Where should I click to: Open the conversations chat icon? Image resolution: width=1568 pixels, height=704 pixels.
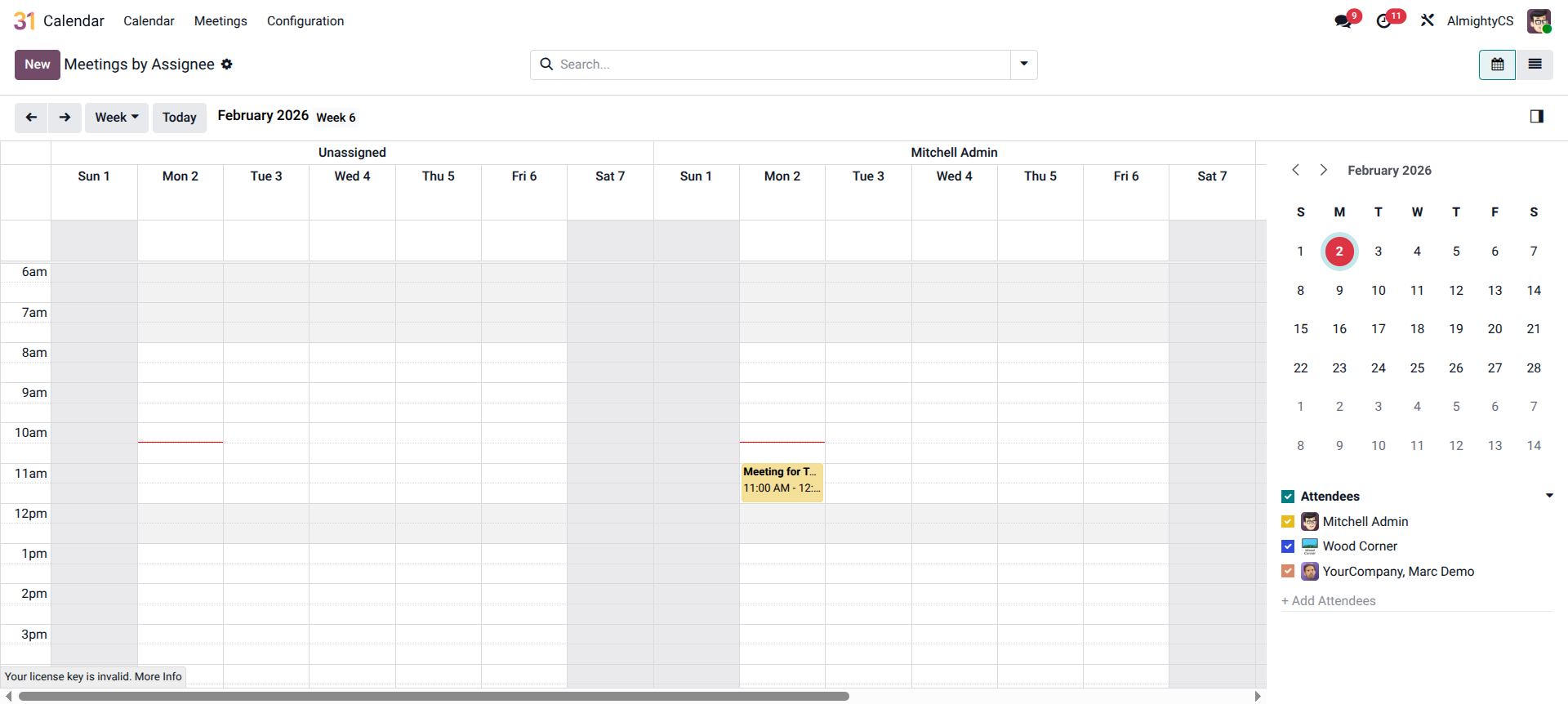point(1343,21)
